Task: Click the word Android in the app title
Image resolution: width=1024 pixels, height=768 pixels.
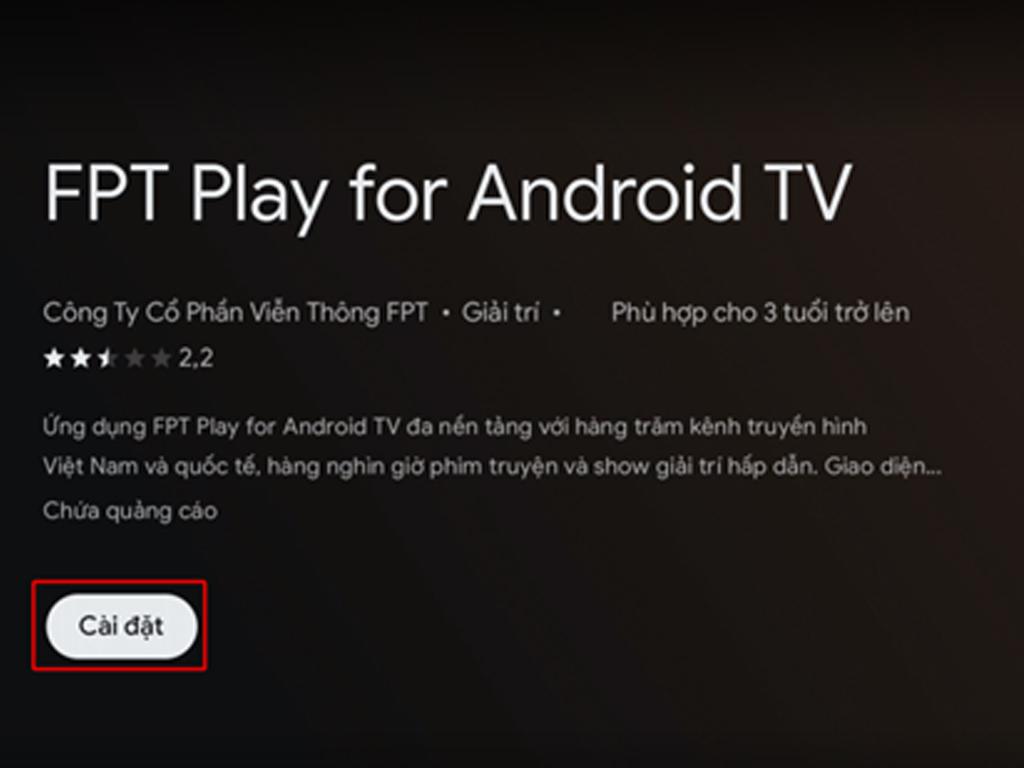Action: (x=605, y=193)
